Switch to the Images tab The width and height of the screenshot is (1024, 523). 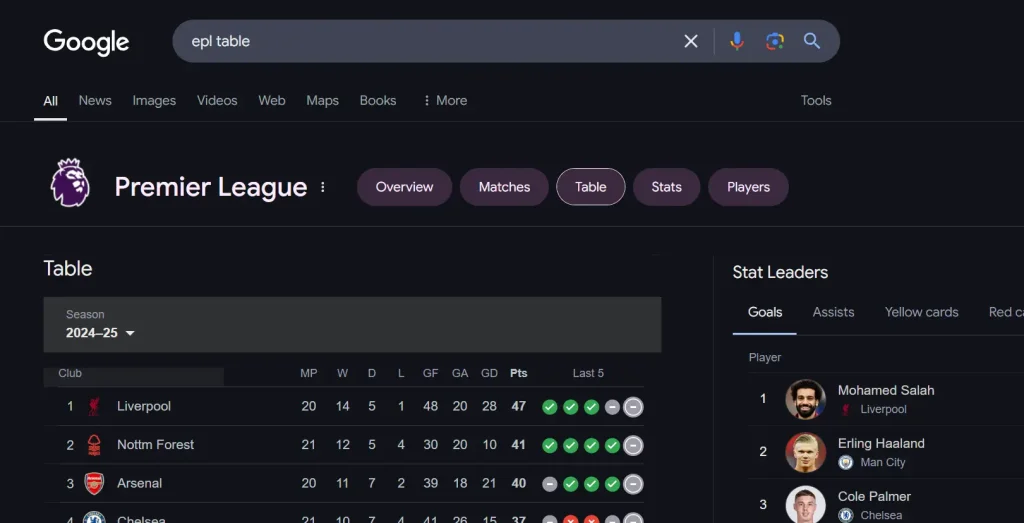[x=154, y=101]
